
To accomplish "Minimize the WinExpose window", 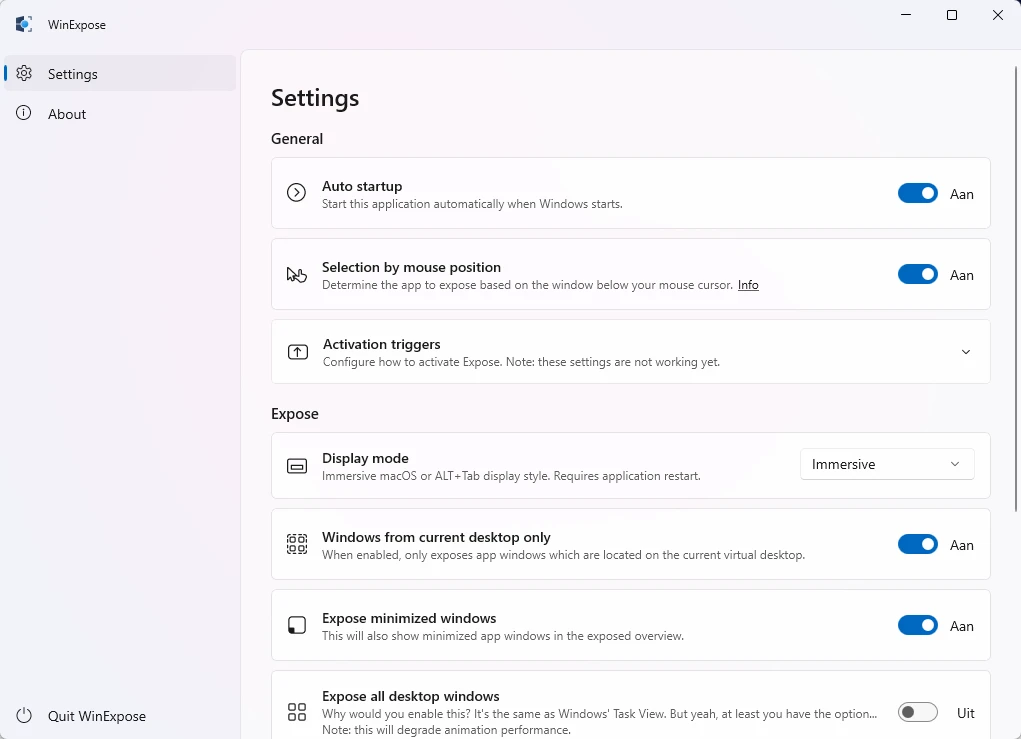I will [x=906, y=15].
